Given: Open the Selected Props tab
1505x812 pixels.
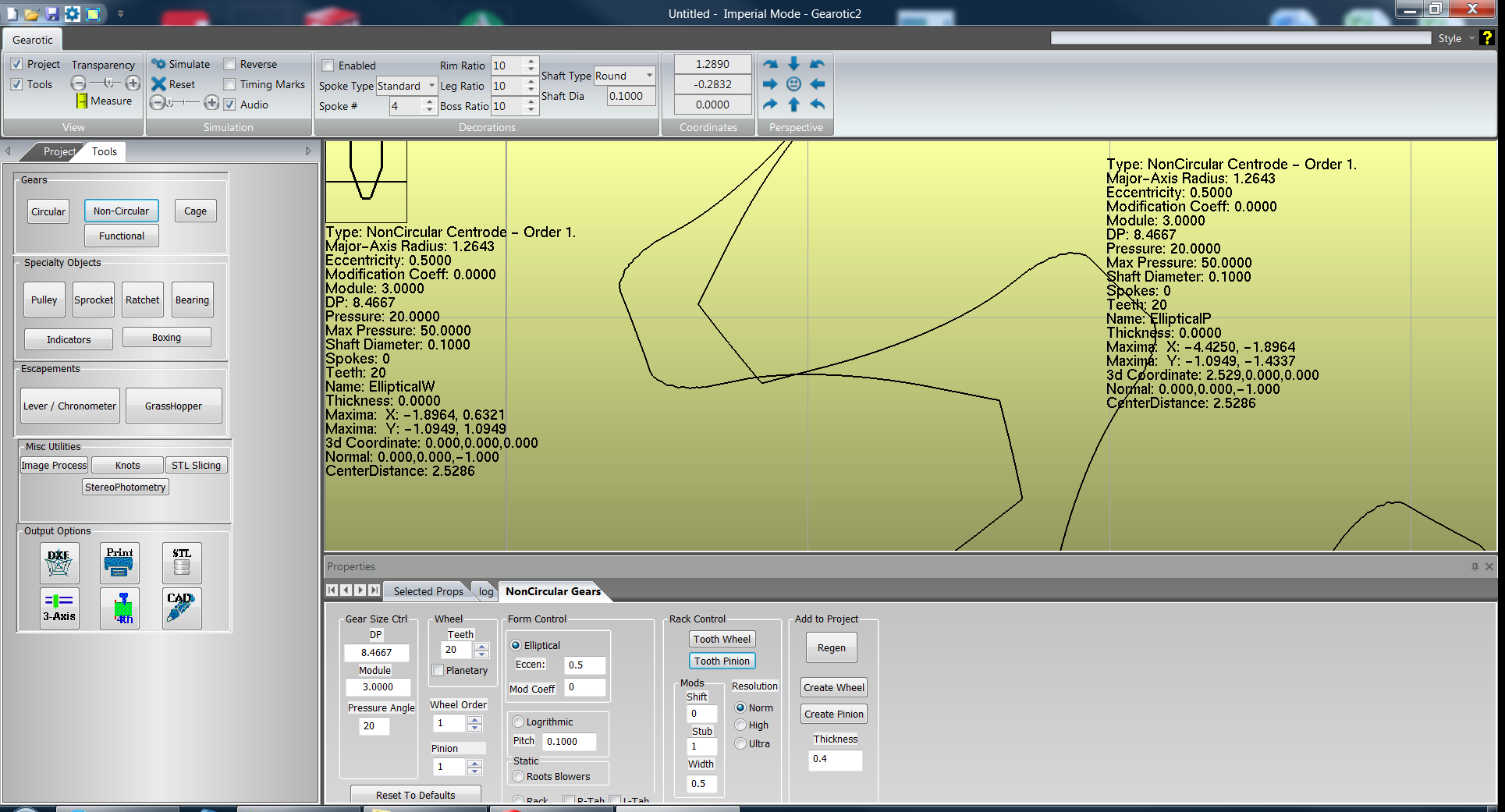Looking at the screenshot, I should point(428,591).
